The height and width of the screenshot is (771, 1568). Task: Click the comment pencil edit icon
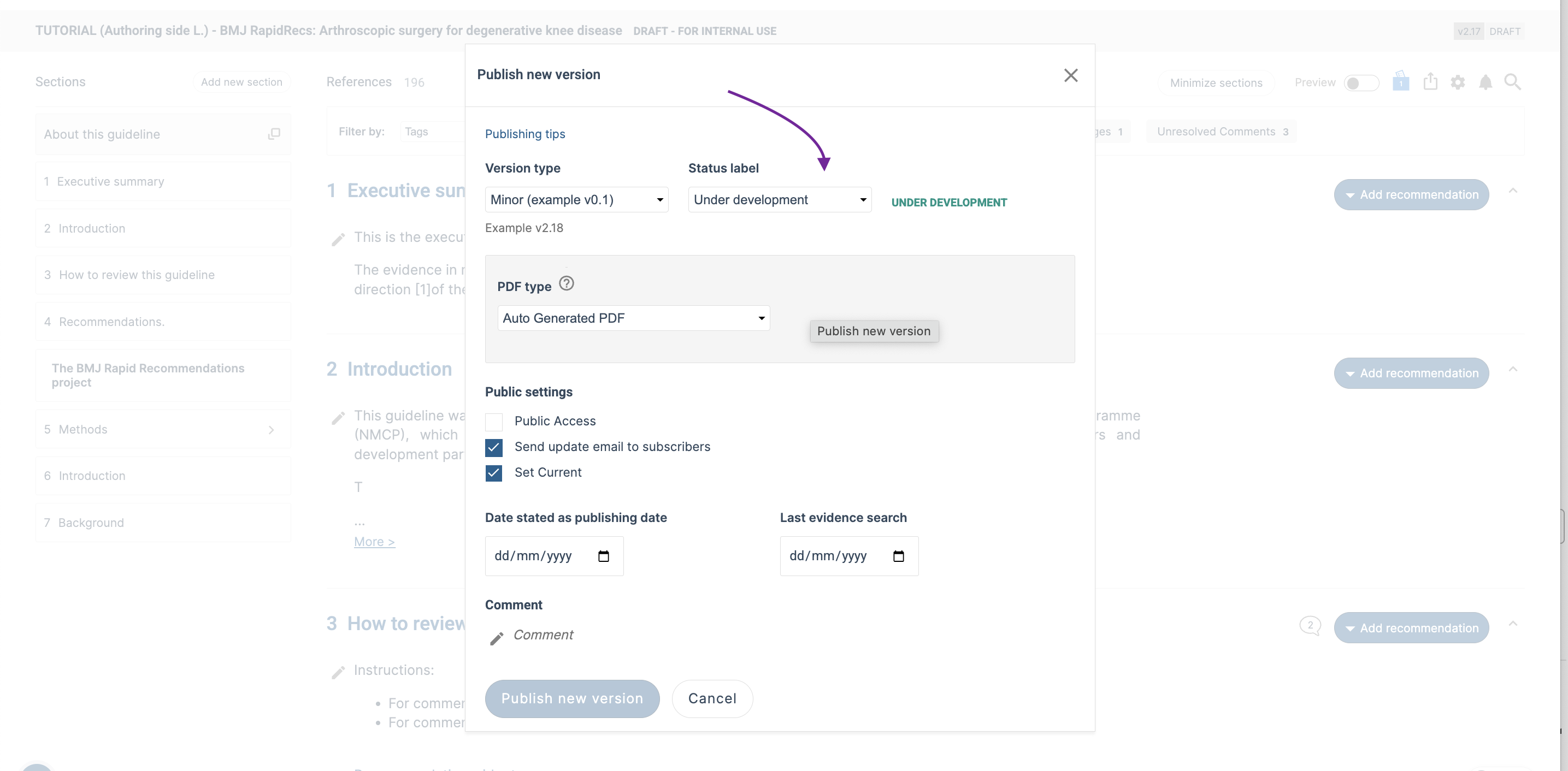point(497,638)
